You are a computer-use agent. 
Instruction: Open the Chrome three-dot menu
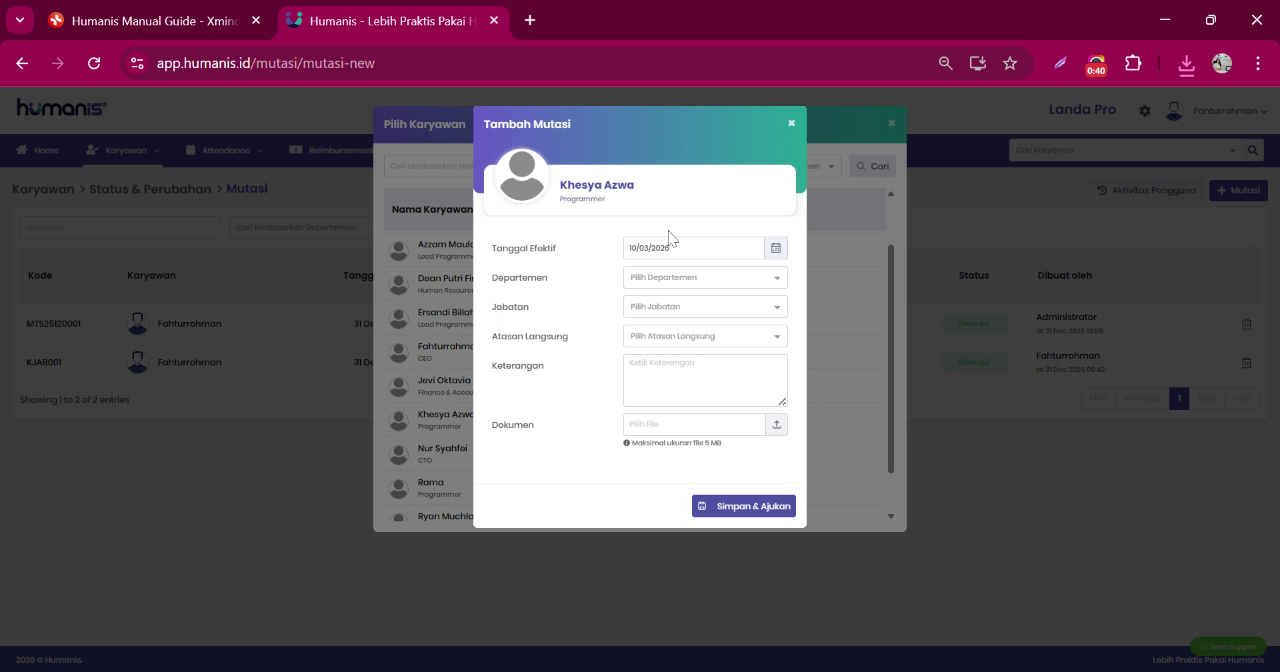click(x=1257, y=63)
